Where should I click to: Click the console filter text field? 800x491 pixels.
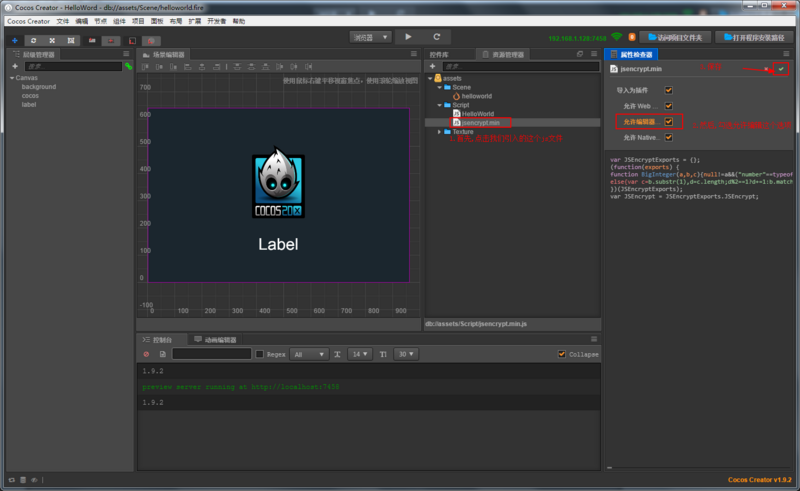[212, 354]
